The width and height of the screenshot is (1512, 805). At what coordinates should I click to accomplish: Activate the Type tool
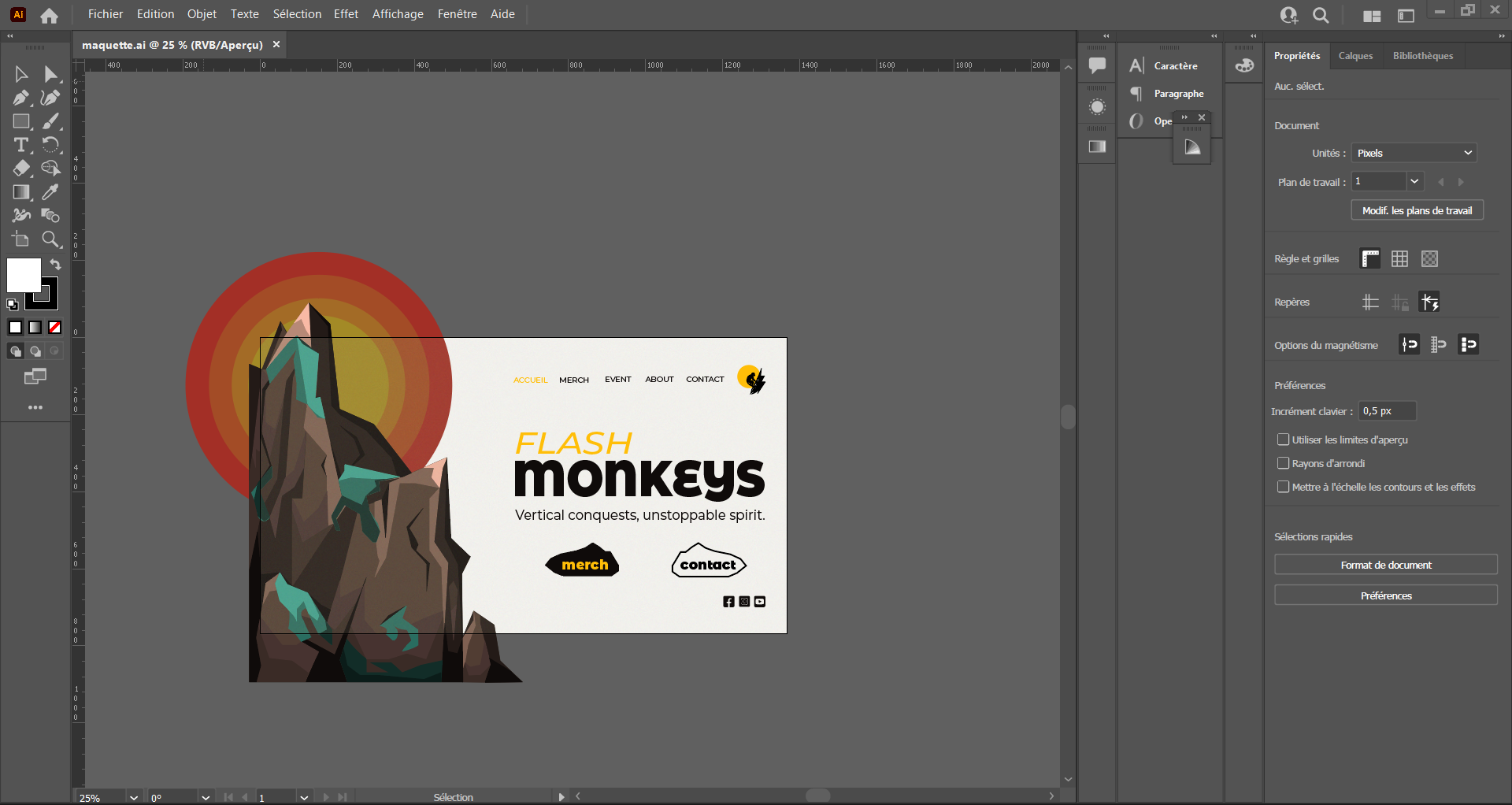[19, 145]
